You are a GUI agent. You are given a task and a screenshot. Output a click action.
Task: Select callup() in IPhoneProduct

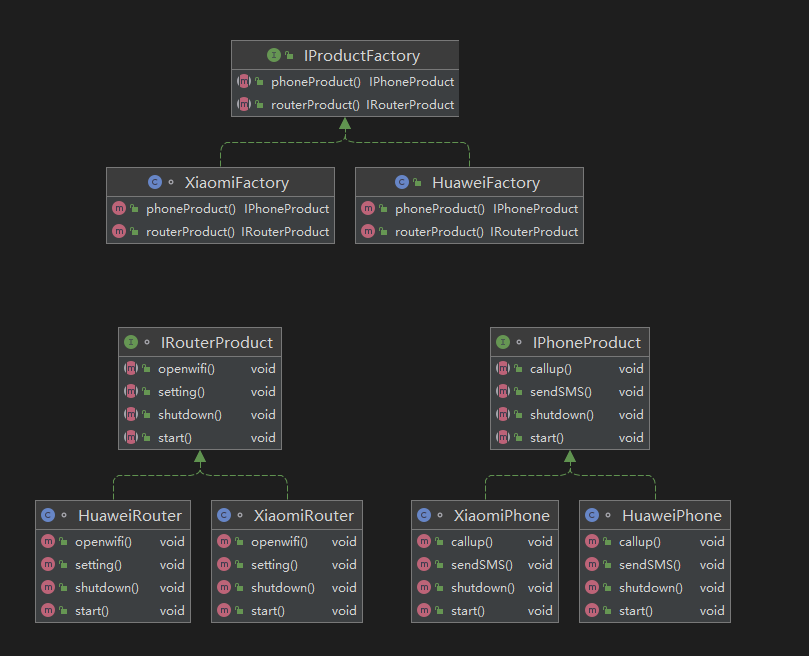(x=570, y=369)
